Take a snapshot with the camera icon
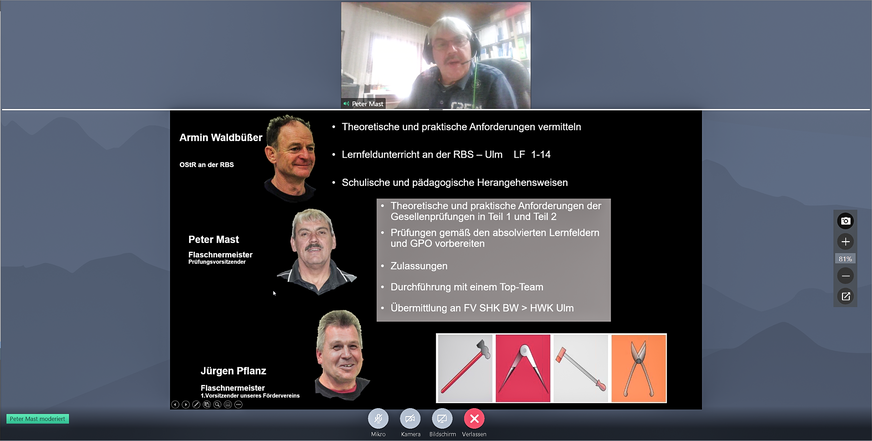Viewport: 872px width, 441px height. click(846, 221)
